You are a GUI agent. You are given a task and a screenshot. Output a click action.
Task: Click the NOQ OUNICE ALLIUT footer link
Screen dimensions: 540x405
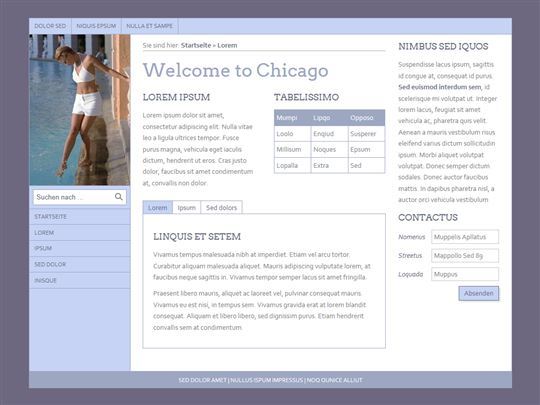pos(335,380)
